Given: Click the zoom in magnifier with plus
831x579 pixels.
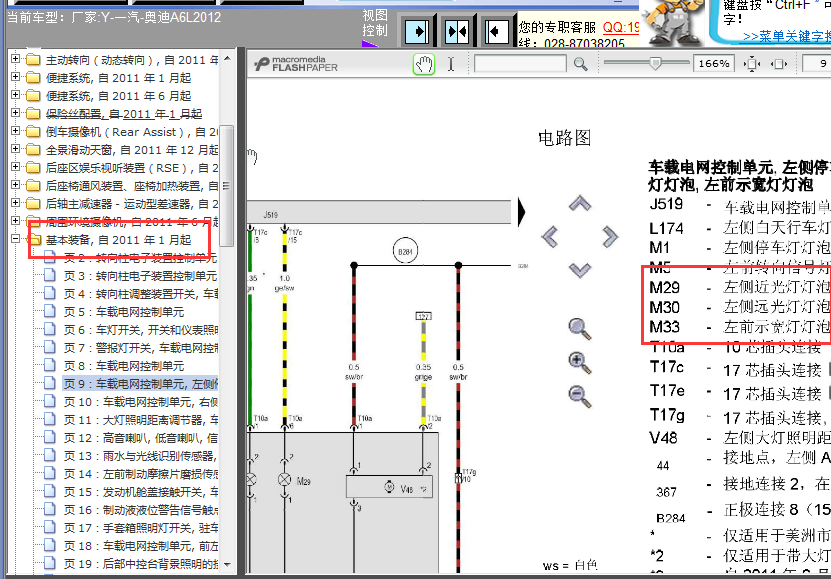Looking at the screenshot, I should point(579,363).
